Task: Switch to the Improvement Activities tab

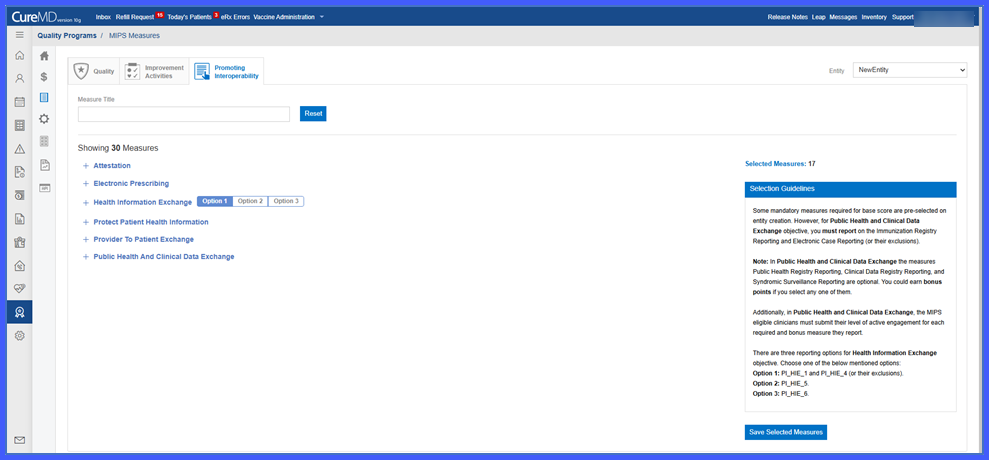Action: click(154, 71)
